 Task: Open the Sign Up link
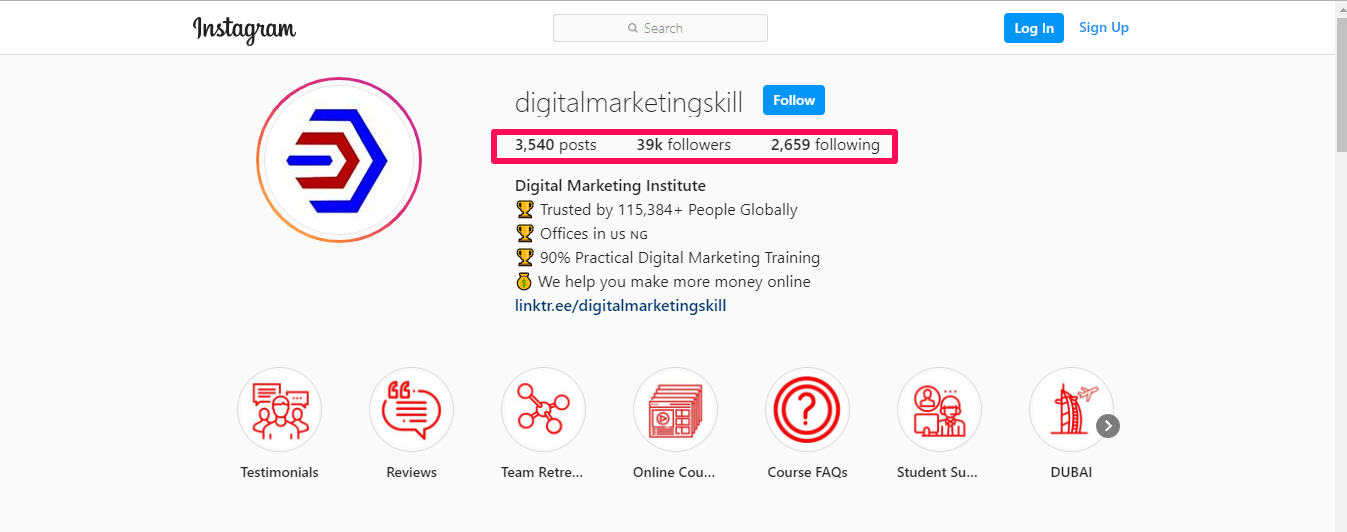point(1104,27)
